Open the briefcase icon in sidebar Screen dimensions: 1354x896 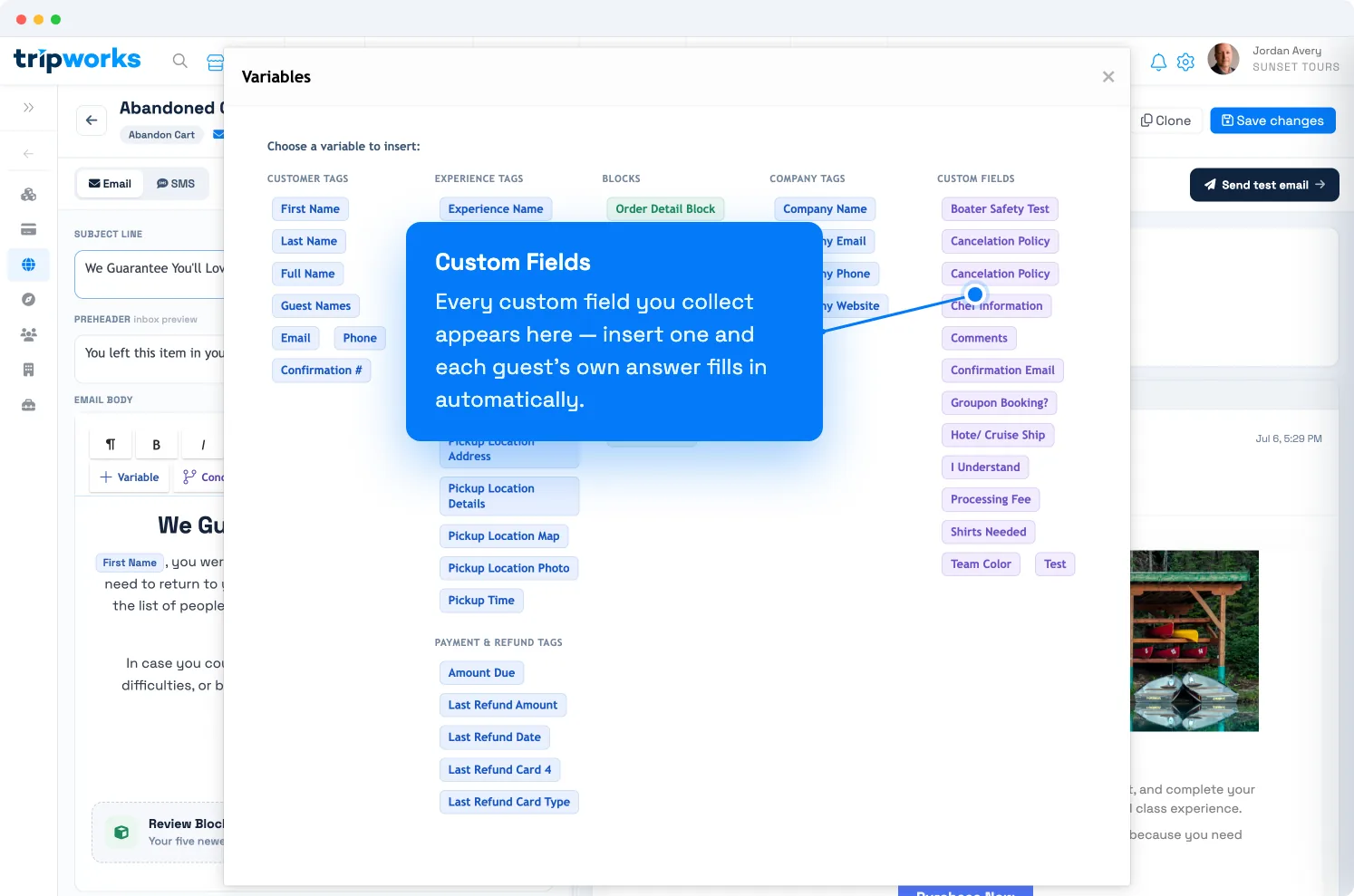(28, 405)
